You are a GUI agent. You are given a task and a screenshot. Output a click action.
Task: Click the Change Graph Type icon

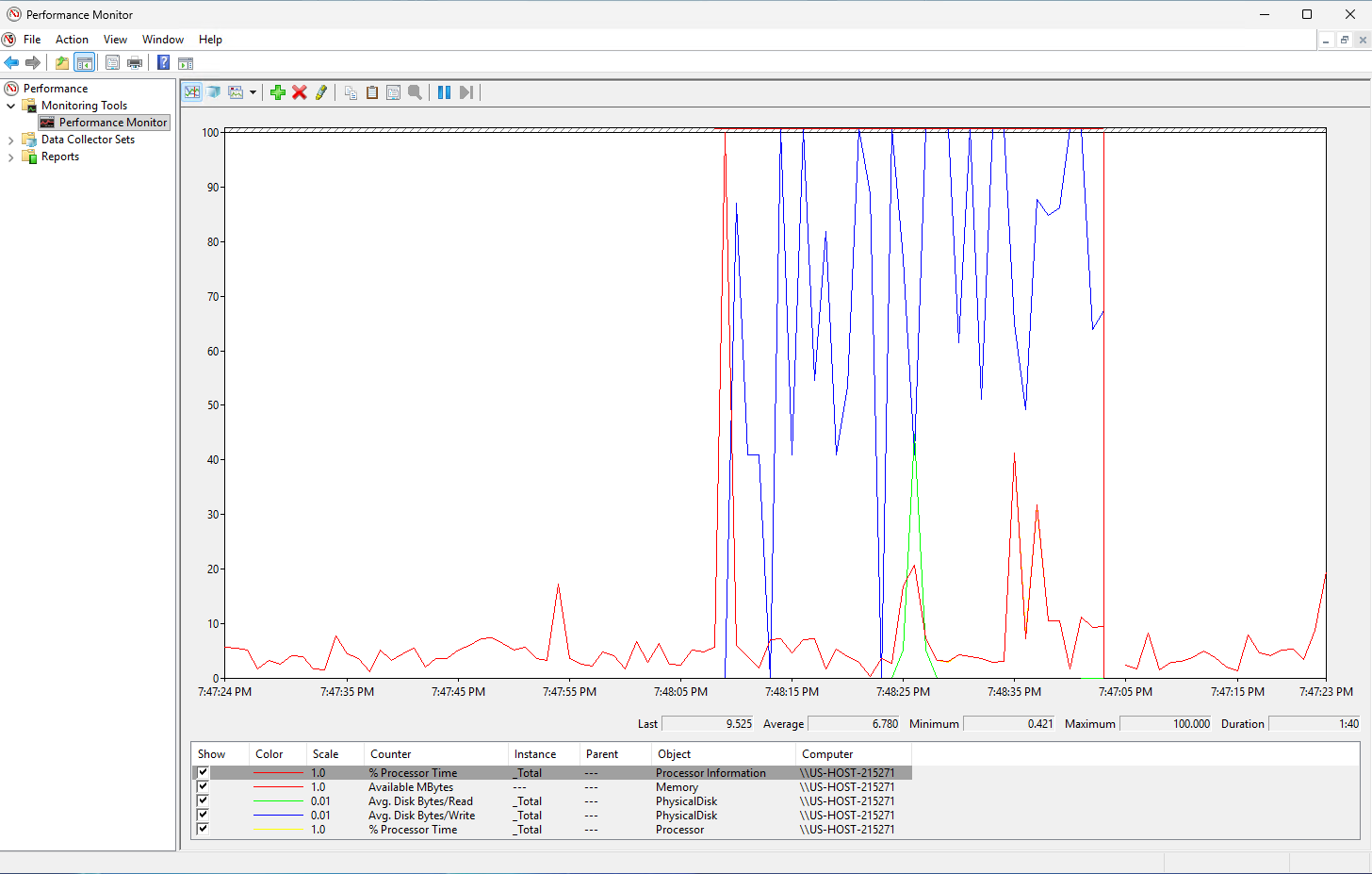[236, 92]
